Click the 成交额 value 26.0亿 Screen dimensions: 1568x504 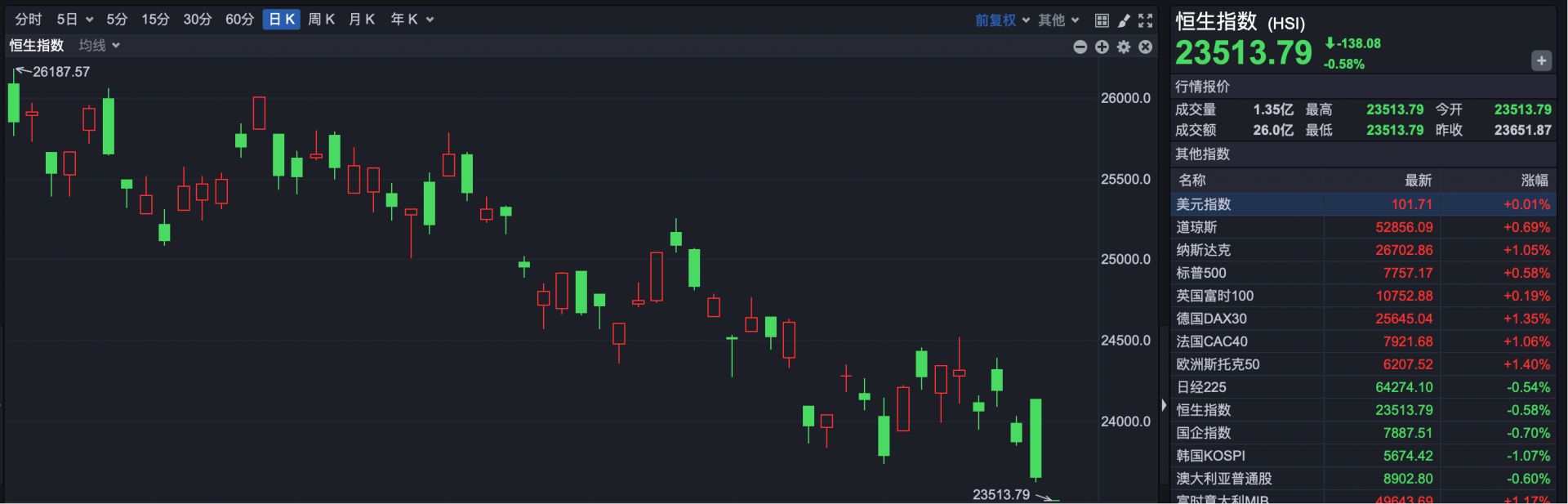[1273, 130]
